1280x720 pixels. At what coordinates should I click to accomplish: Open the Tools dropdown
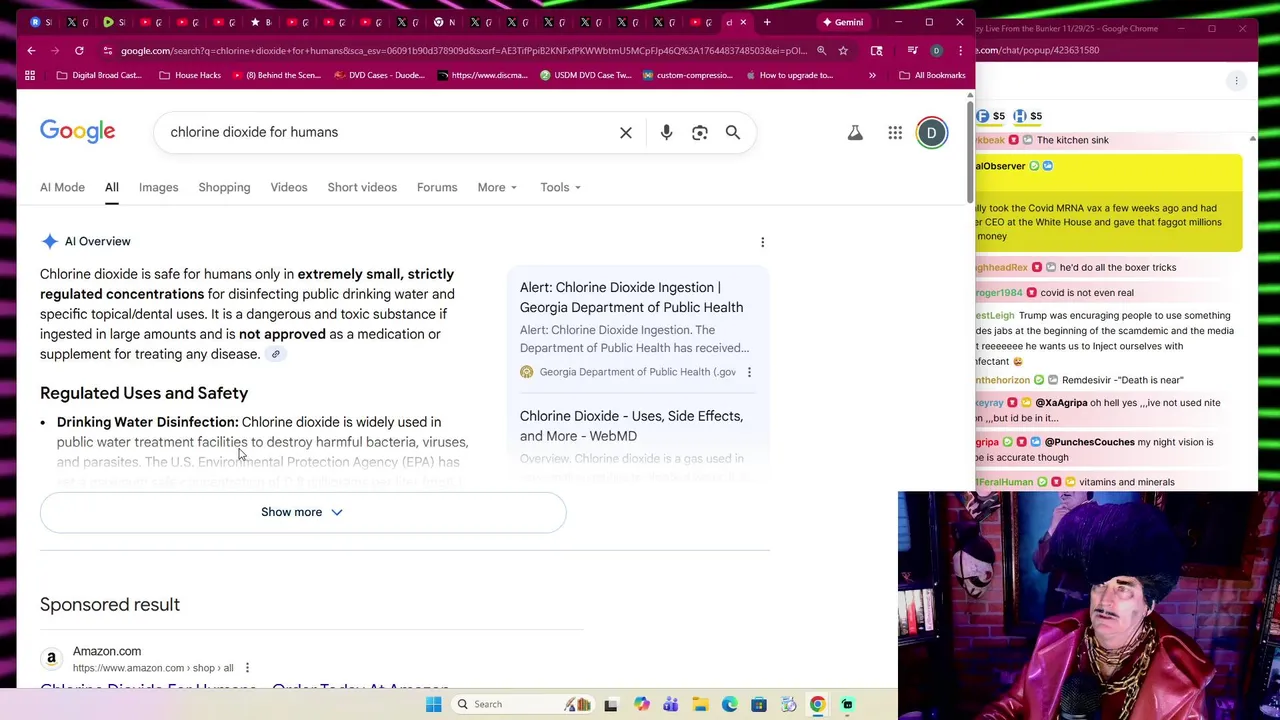(560, 187)
